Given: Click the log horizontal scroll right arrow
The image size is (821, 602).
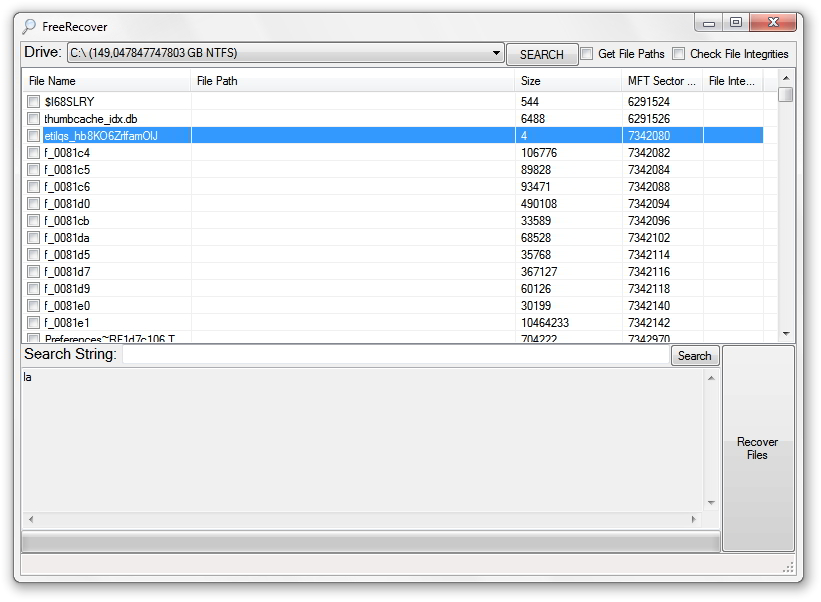Looking at the screenshot, I should pos(694,519).
